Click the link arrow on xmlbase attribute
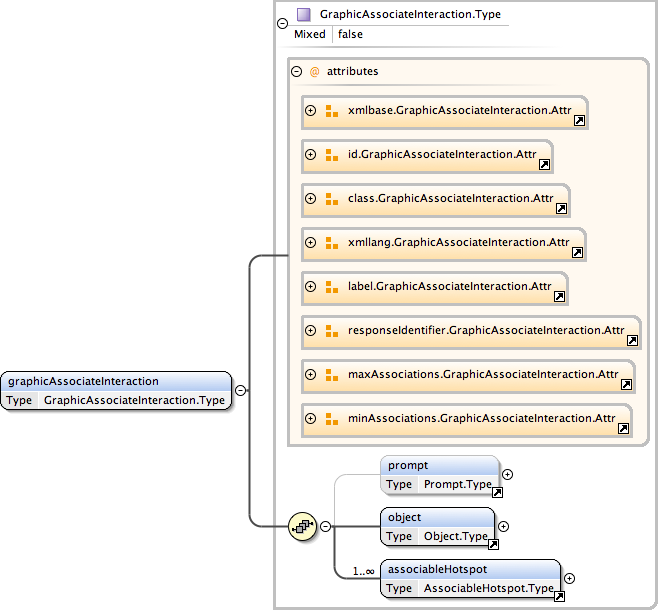Viewport: 658px width, 610px height. click(578, 121)
